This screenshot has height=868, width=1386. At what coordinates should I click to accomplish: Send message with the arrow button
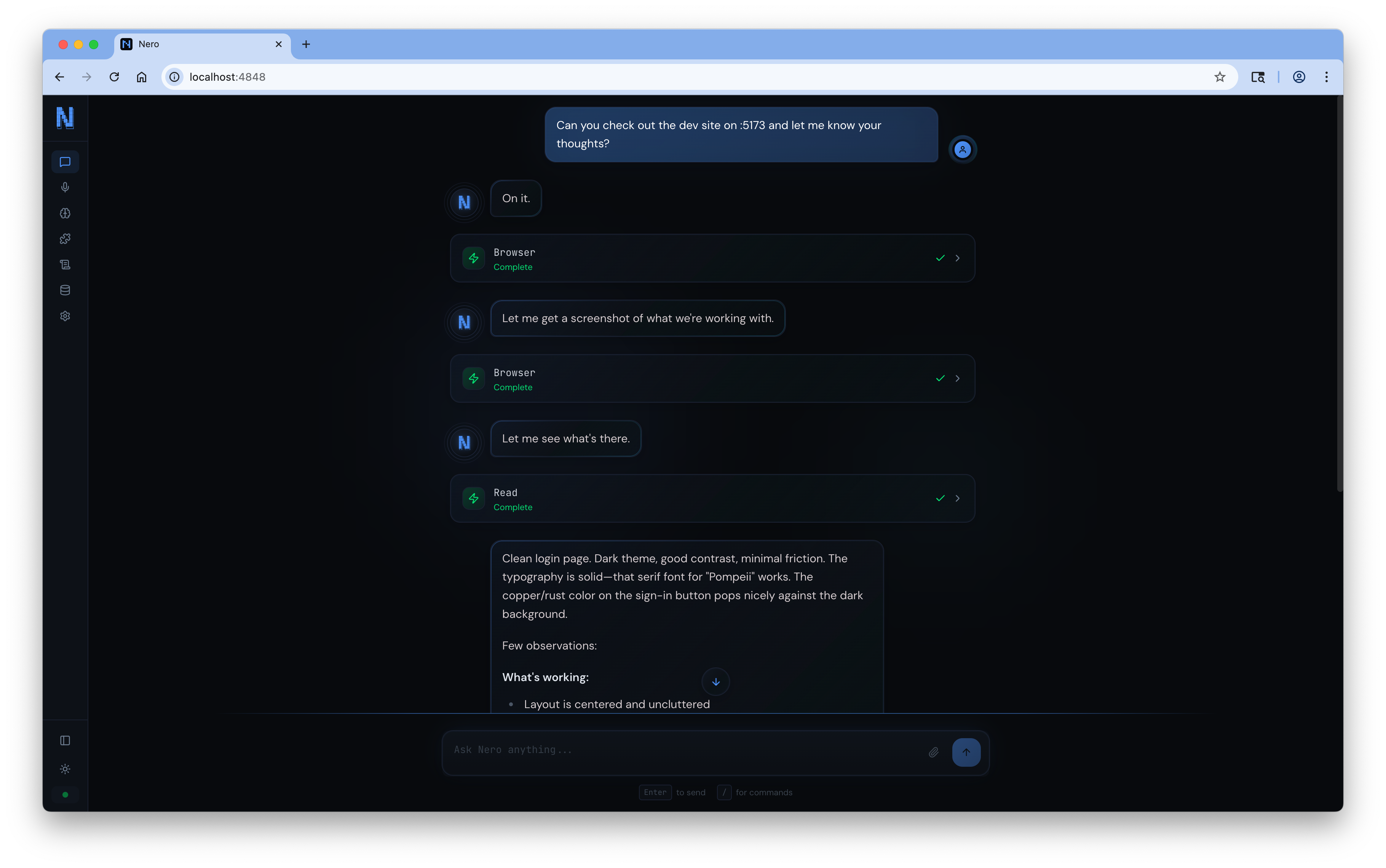[966, 752]
